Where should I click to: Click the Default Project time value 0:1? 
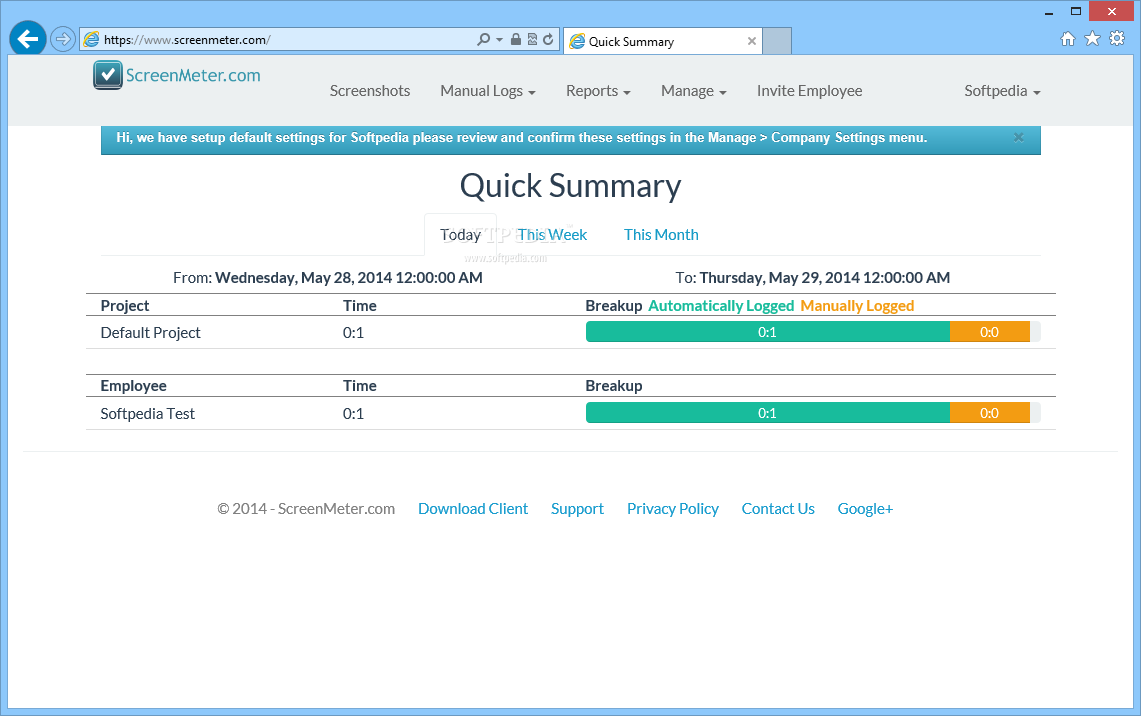click(353, 333)
